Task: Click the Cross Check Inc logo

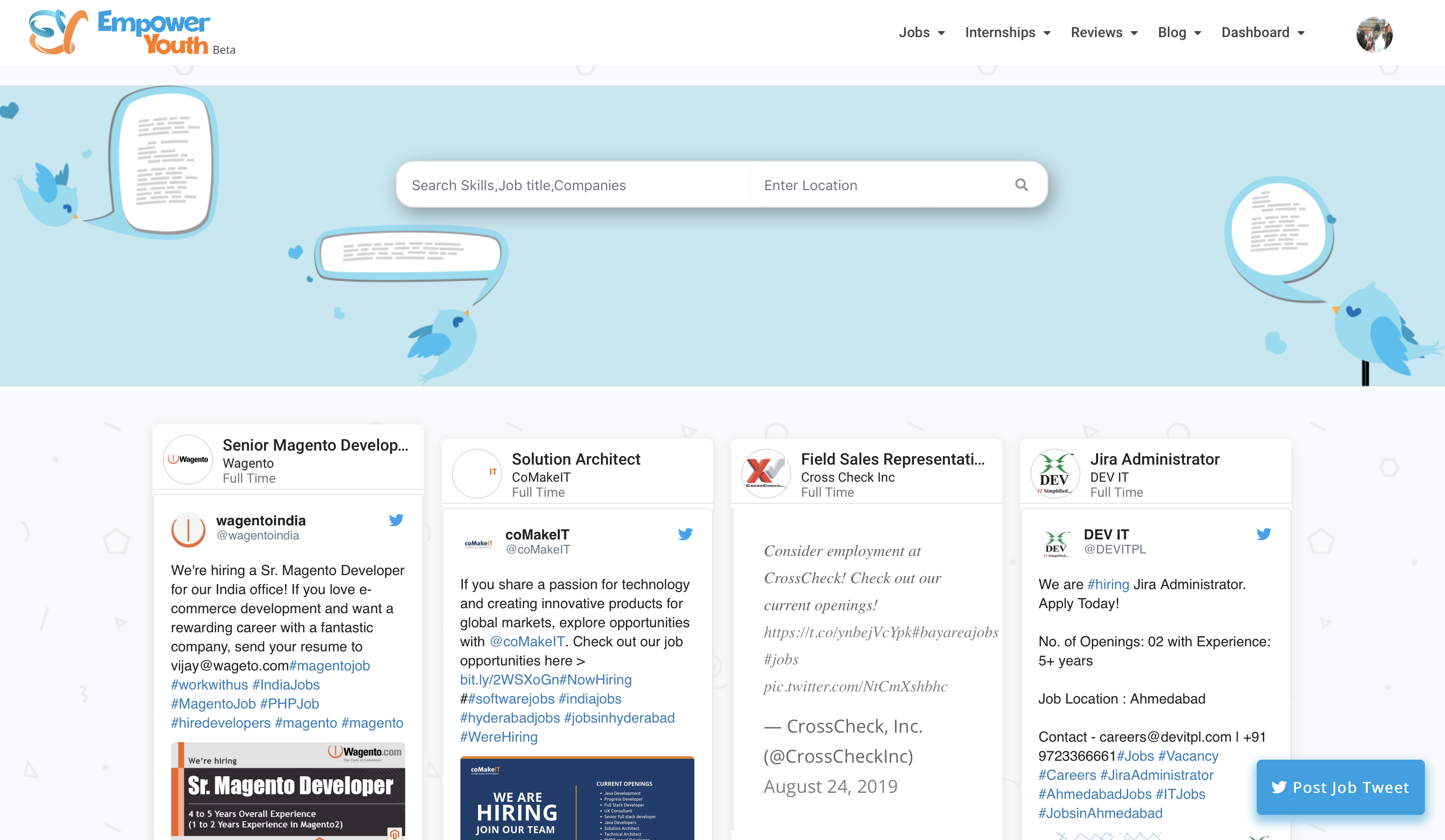Action: (x=766, y=473)
